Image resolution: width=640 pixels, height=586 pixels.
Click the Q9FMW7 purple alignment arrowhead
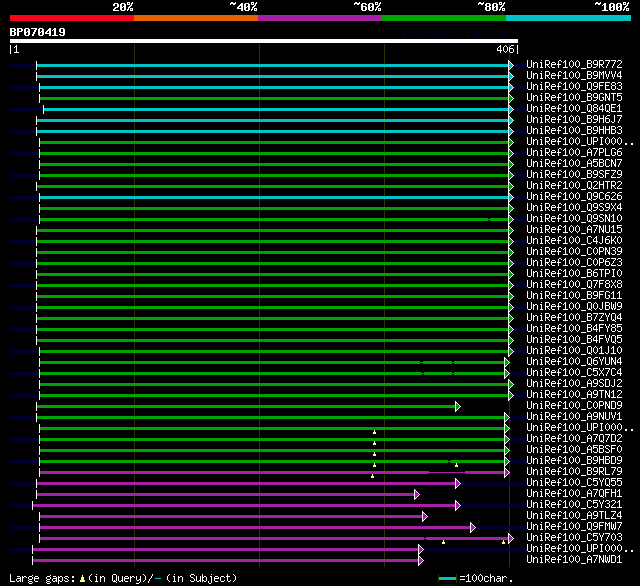pos(473,528)
